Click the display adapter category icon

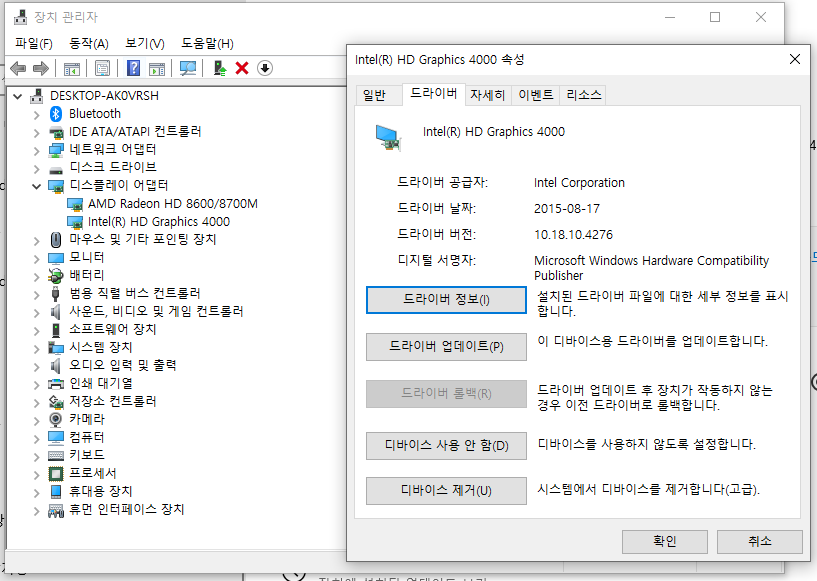56,186
